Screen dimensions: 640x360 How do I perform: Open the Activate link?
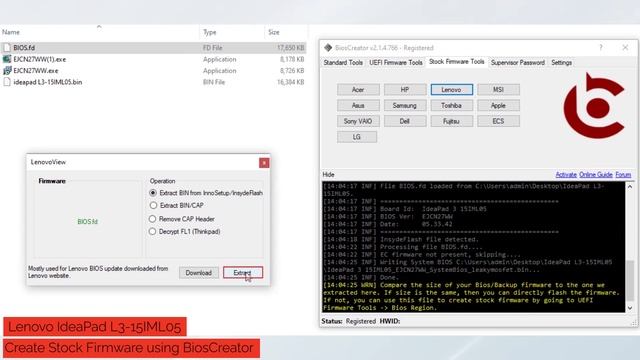(x=566, y=175)
